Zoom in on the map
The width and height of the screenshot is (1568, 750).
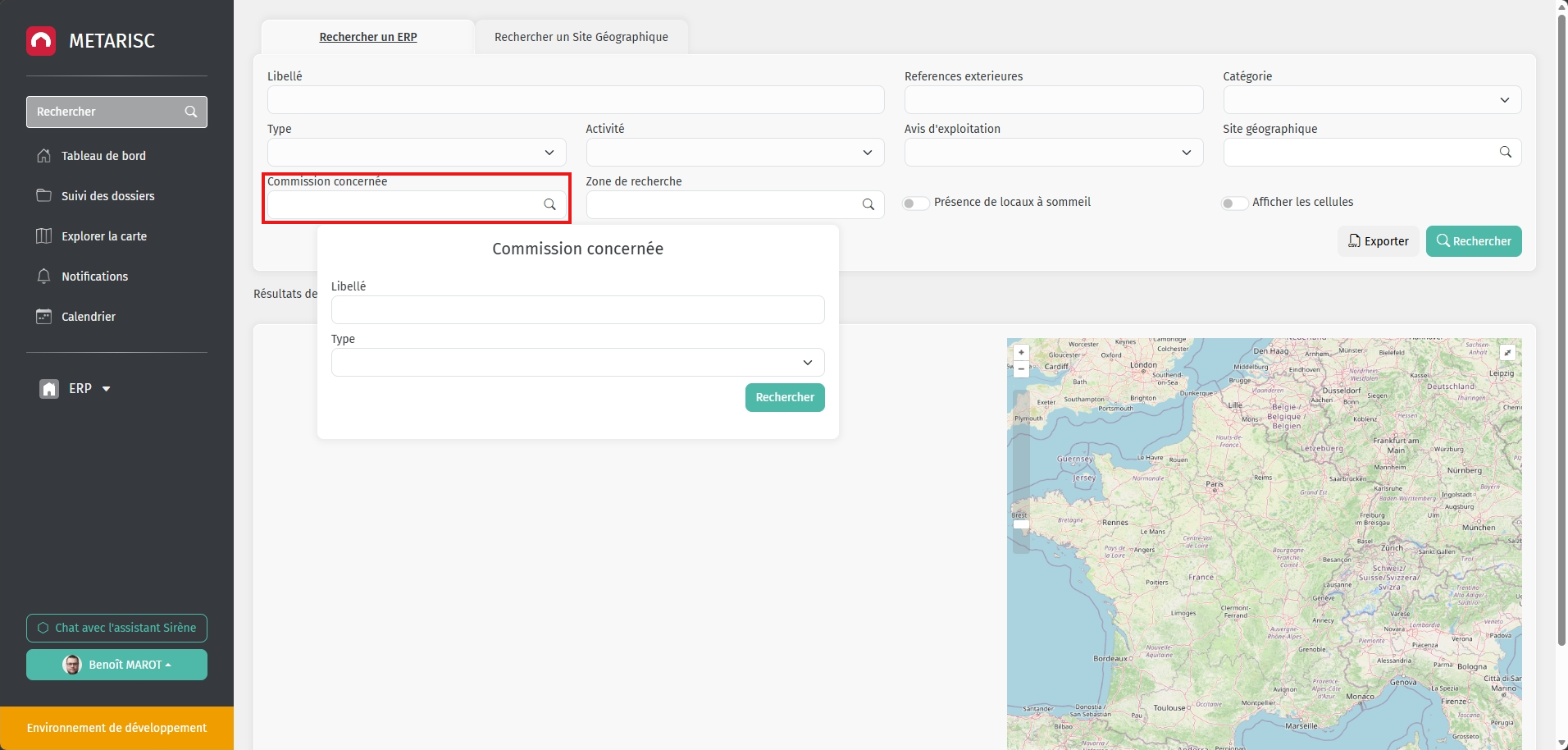click(x=1021, y=353)
